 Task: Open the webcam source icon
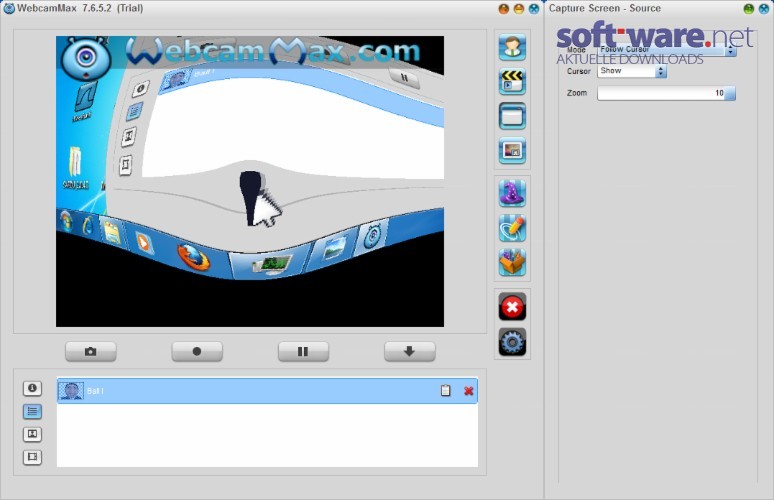pyautogui.click(x=512, y=47)
